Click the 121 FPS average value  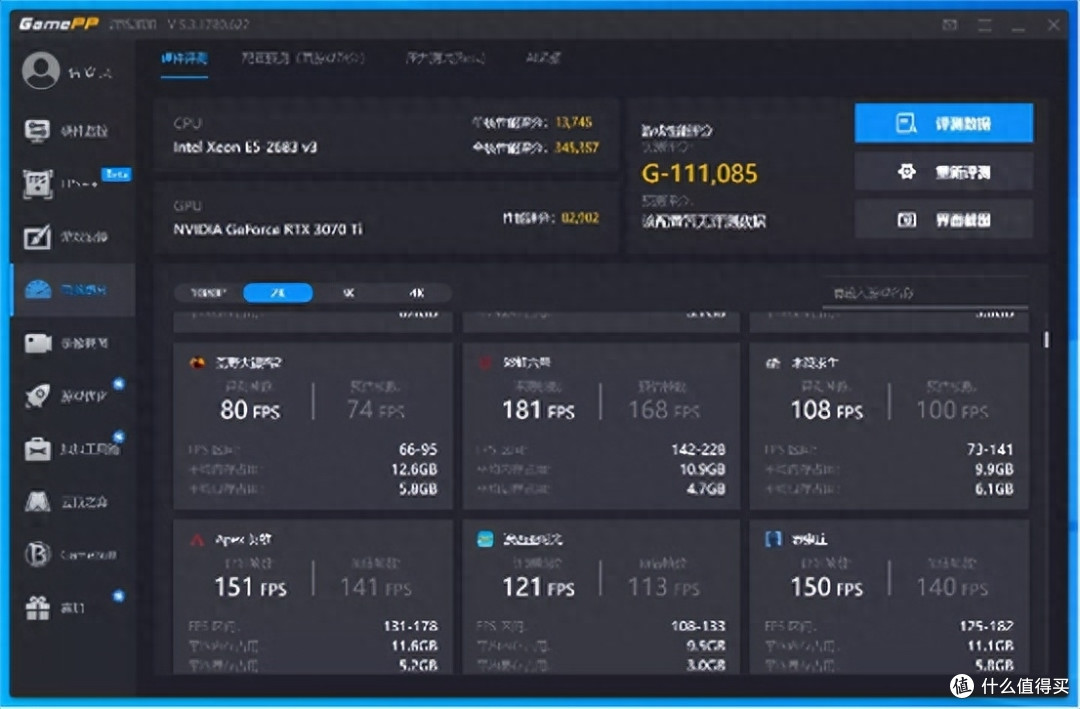[x=538, y=587]
